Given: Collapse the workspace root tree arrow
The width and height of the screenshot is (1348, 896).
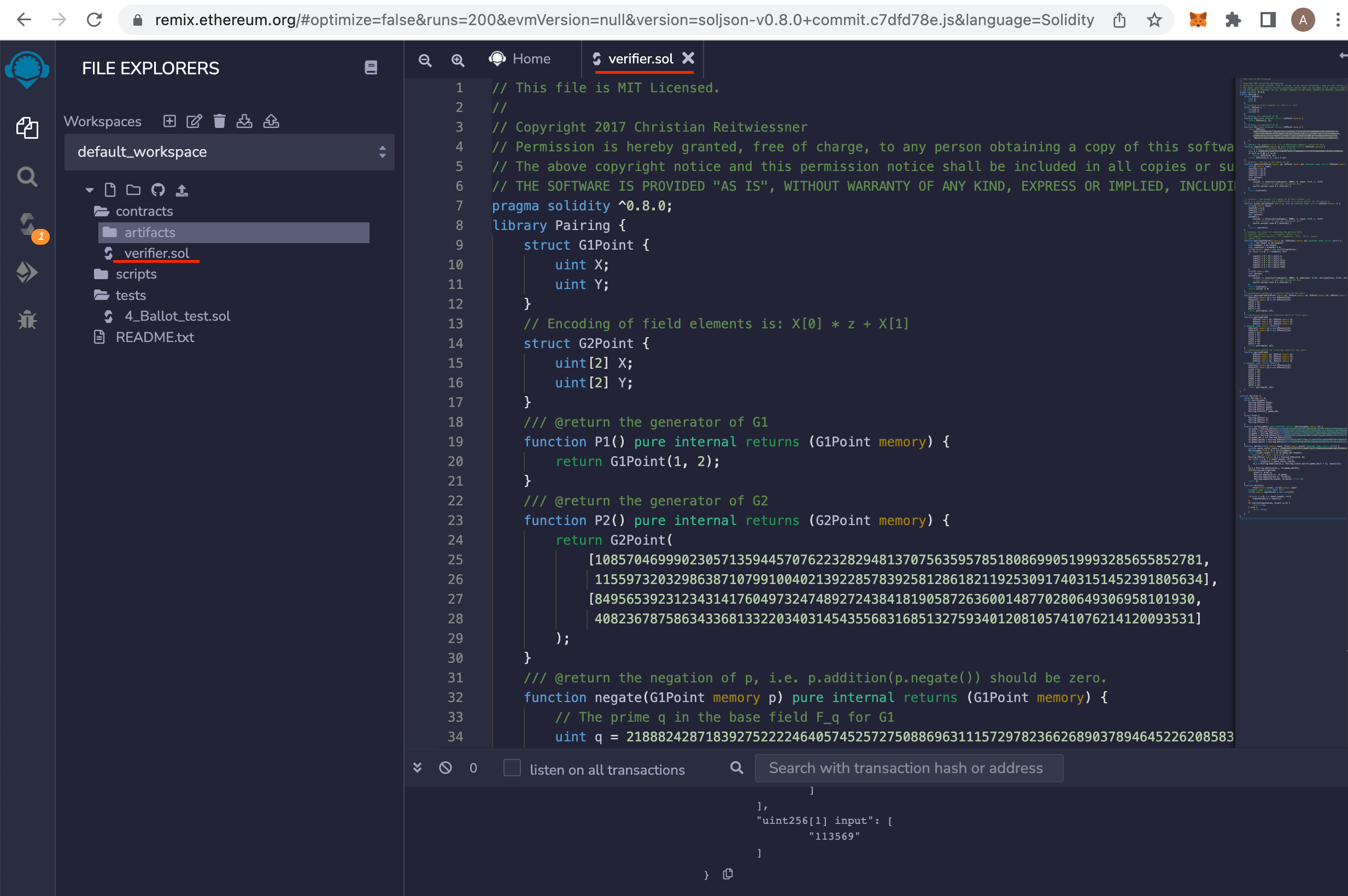Looking at the screenshot, I should click(x=89, y=190).
